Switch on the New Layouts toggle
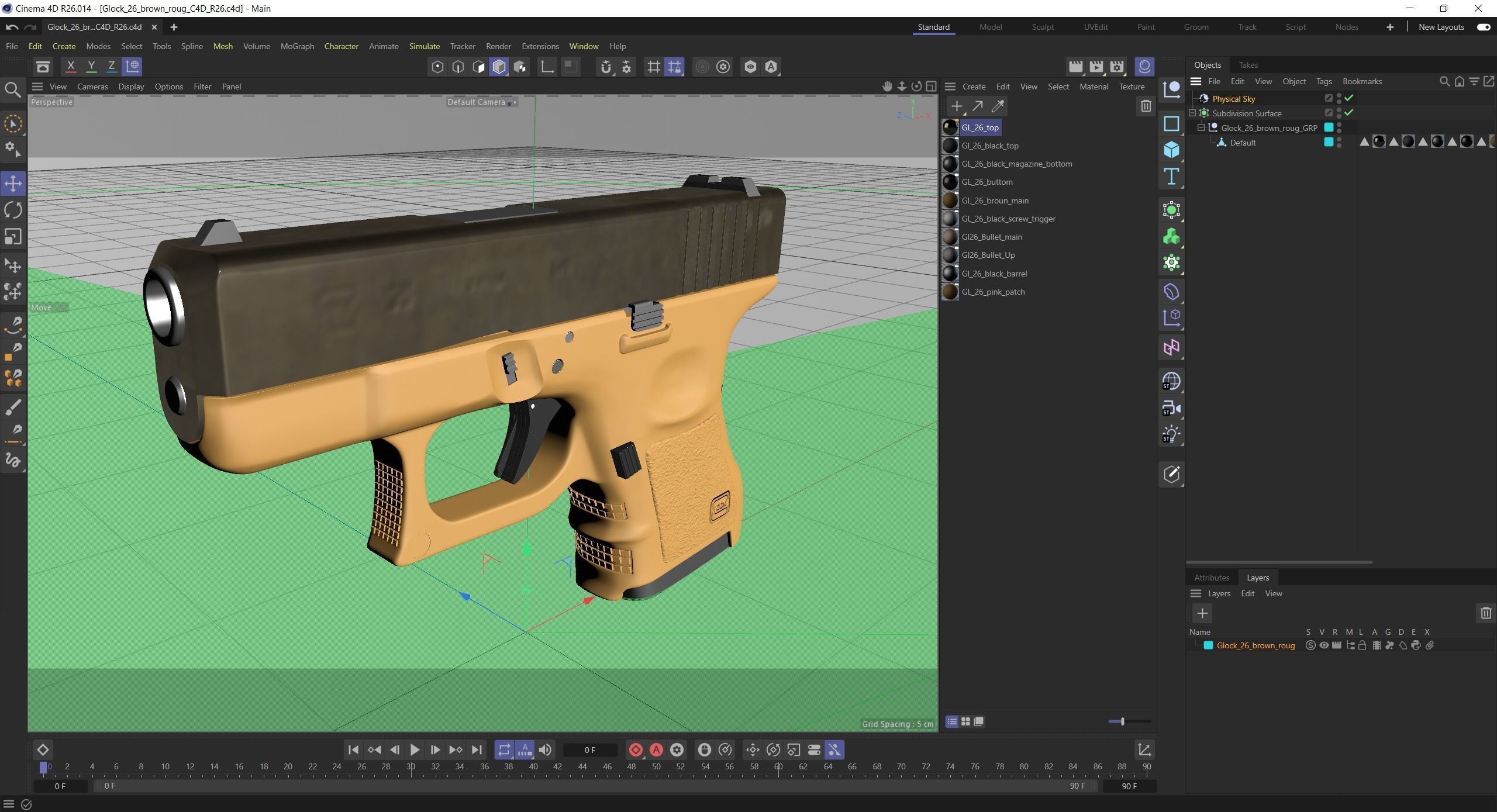1497x812 pixels. point(1484,27)
